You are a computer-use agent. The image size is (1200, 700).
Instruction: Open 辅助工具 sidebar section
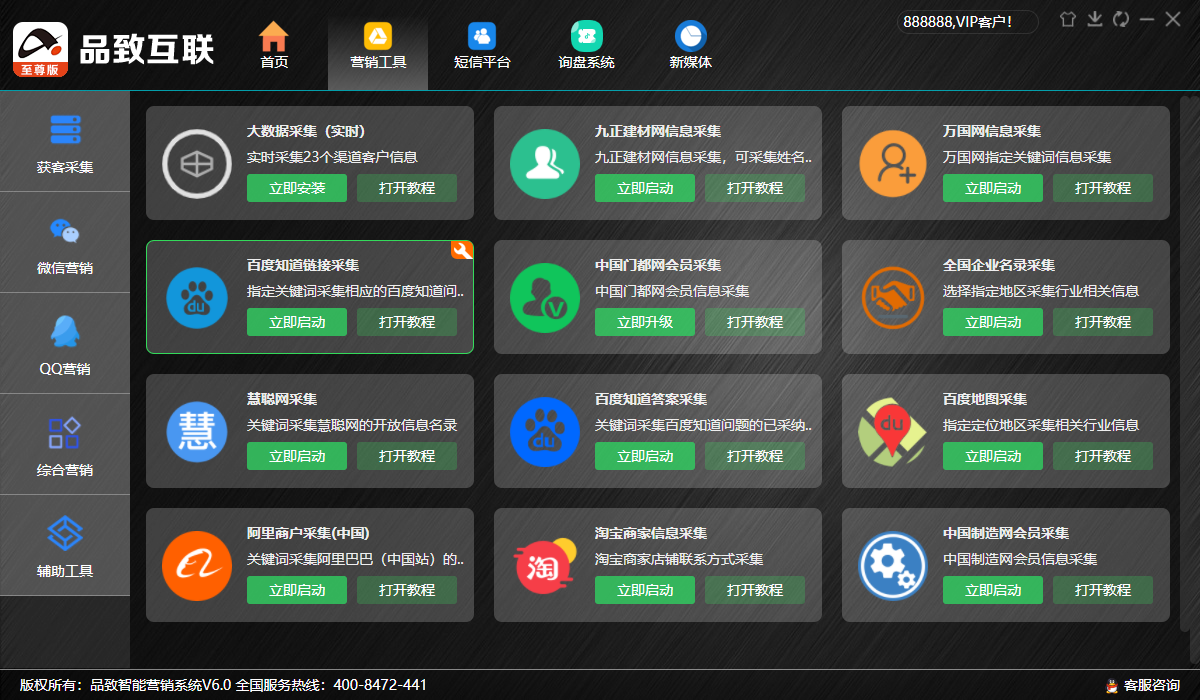65,546
